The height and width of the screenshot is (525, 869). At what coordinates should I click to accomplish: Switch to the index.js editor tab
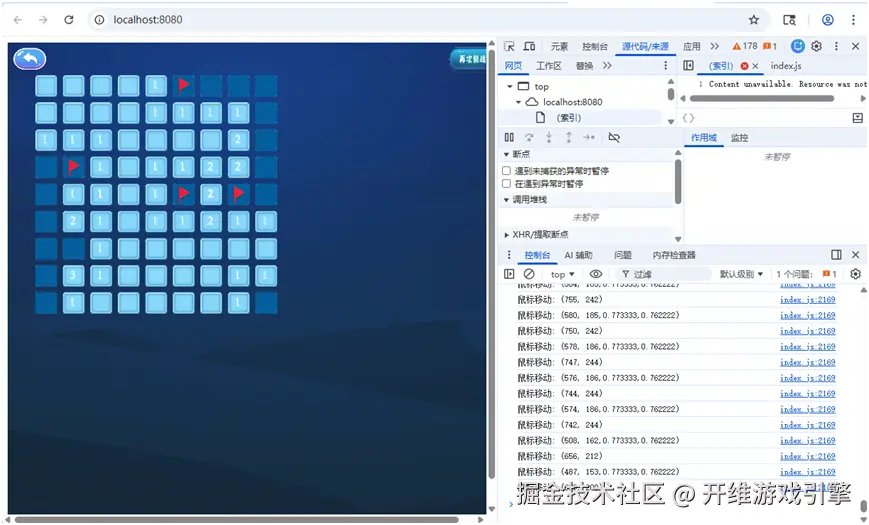(x=786, y=65)
